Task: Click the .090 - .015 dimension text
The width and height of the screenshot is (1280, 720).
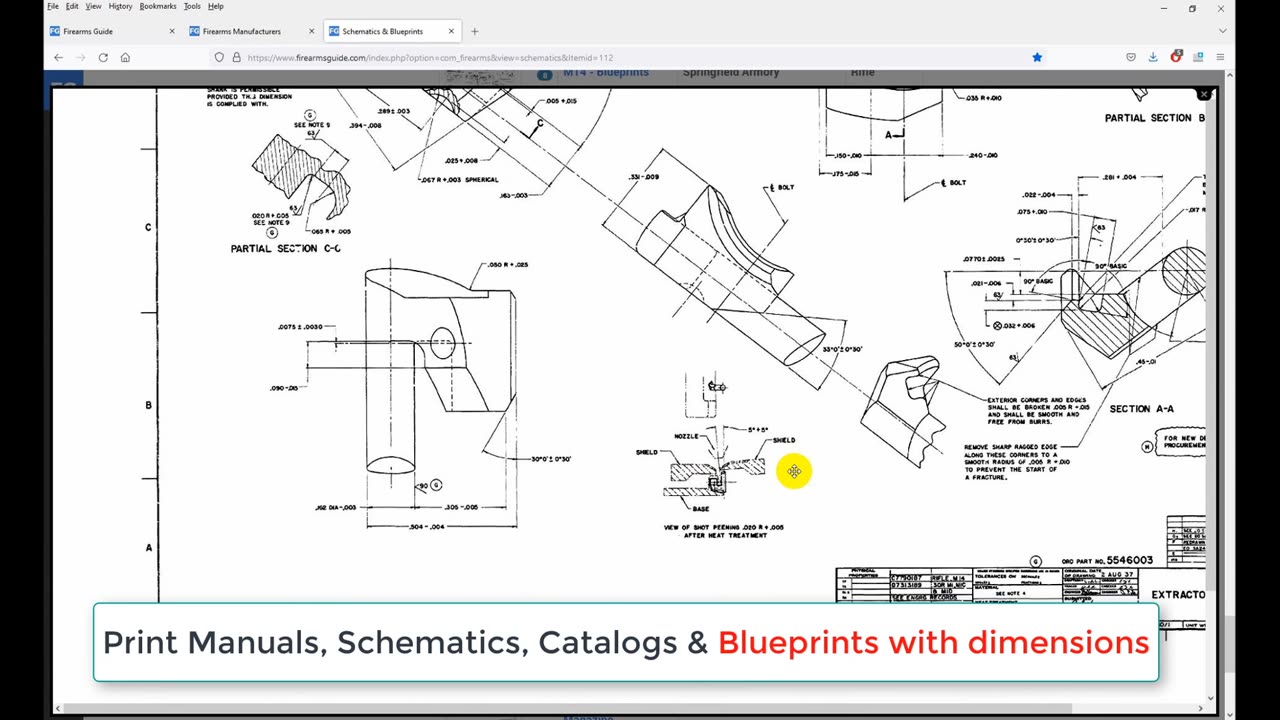Action: coord(284,388)
